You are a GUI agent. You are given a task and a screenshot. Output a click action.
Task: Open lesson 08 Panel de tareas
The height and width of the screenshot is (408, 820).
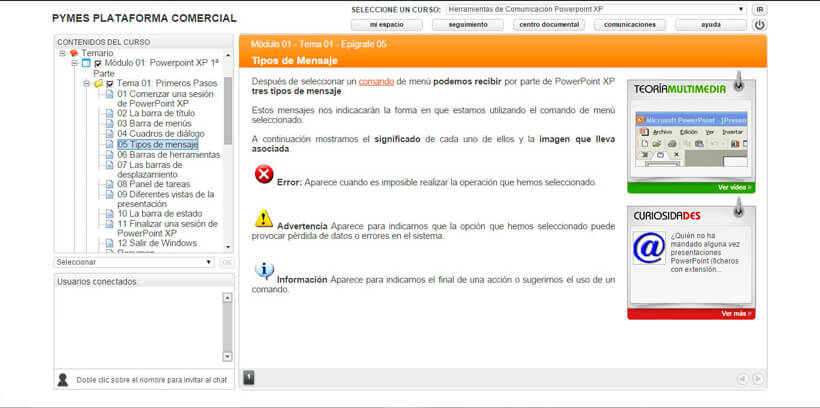(x=154, y=185)
